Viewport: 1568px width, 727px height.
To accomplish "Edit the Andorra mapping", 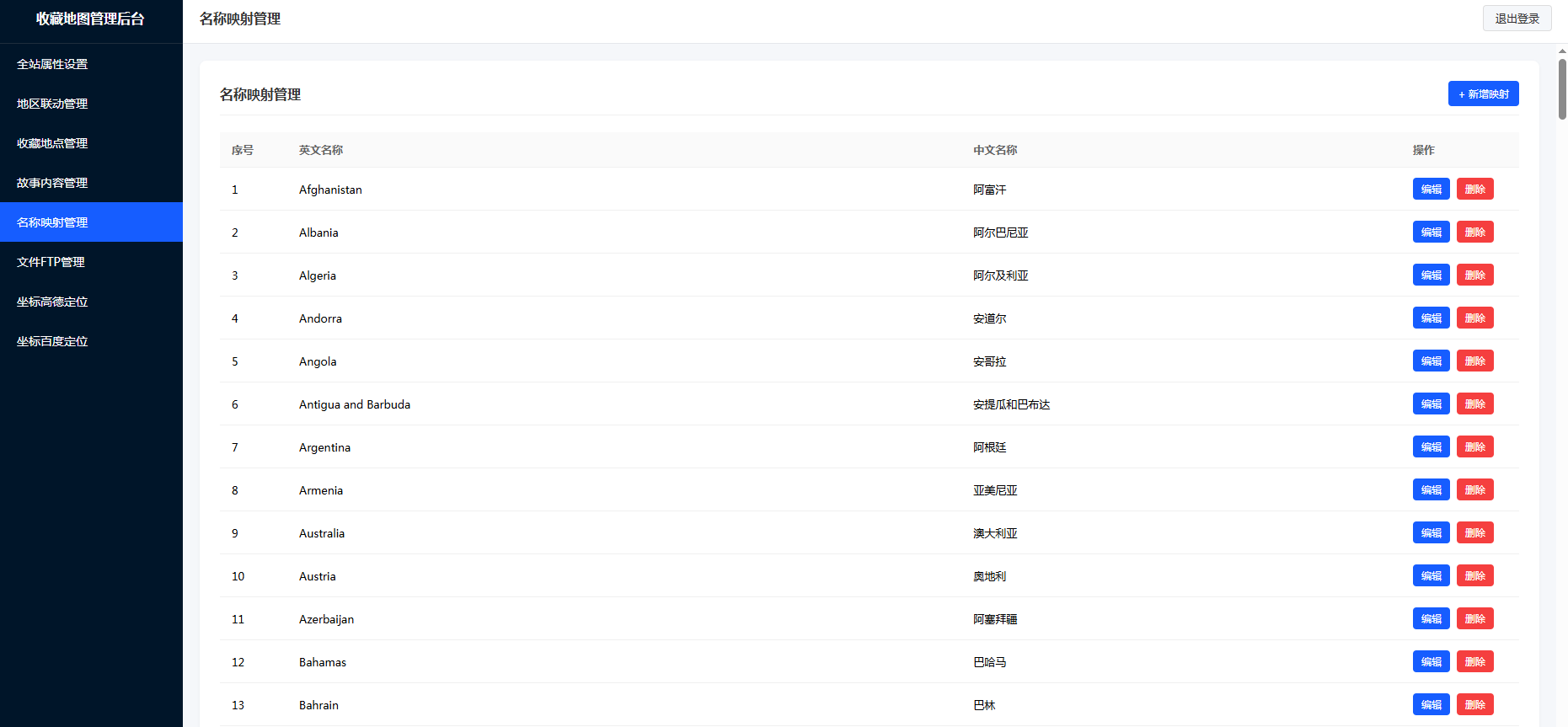I will click(x=1431, y=318).
